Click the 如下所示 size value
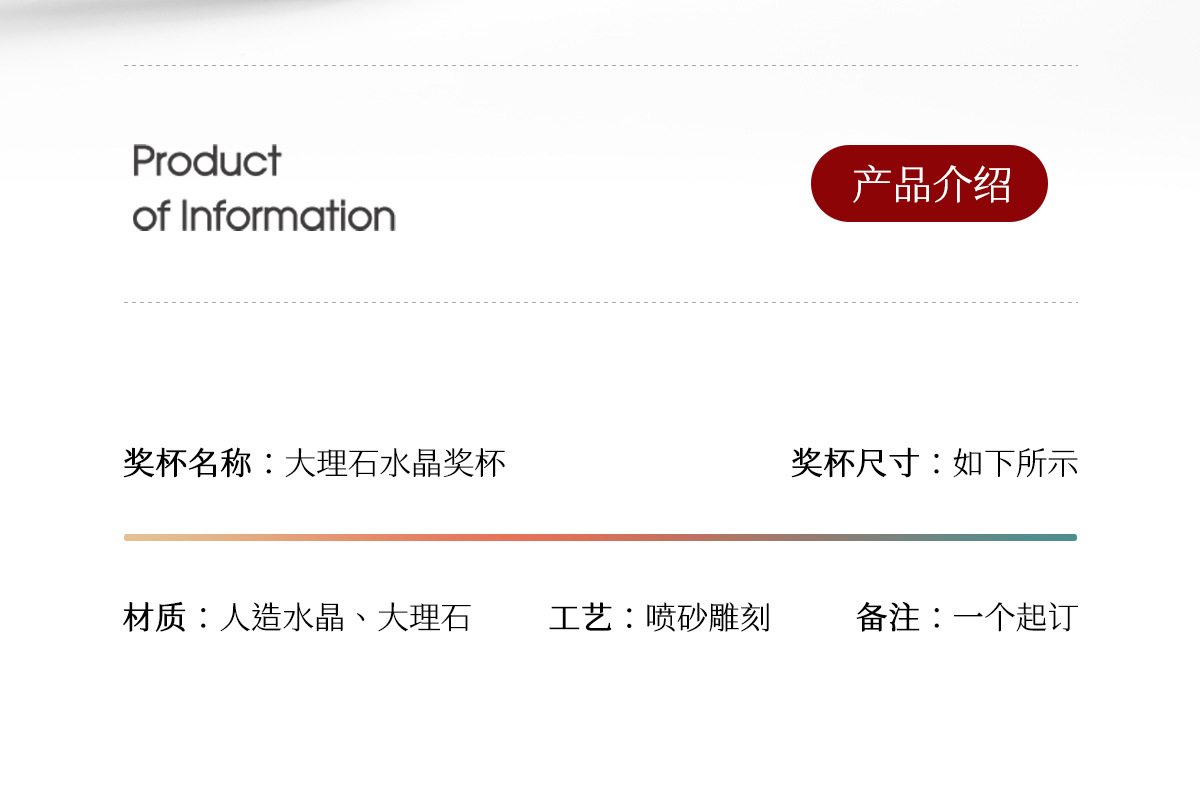The width and height of the screenshot is (1200, 790). click(1015, 463)
